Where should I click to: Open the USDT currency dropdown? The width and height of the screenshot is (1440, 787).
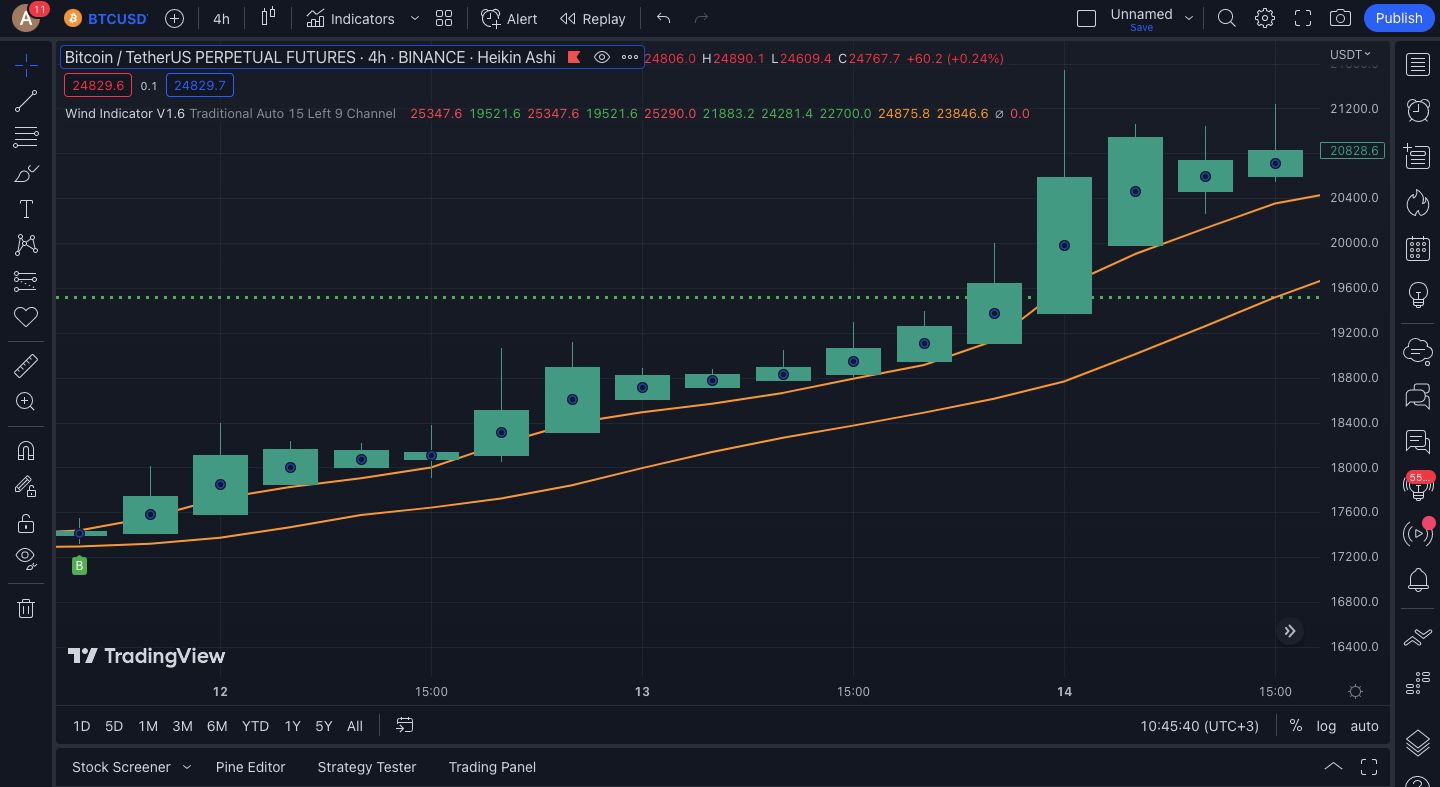tap(1349, 54)
